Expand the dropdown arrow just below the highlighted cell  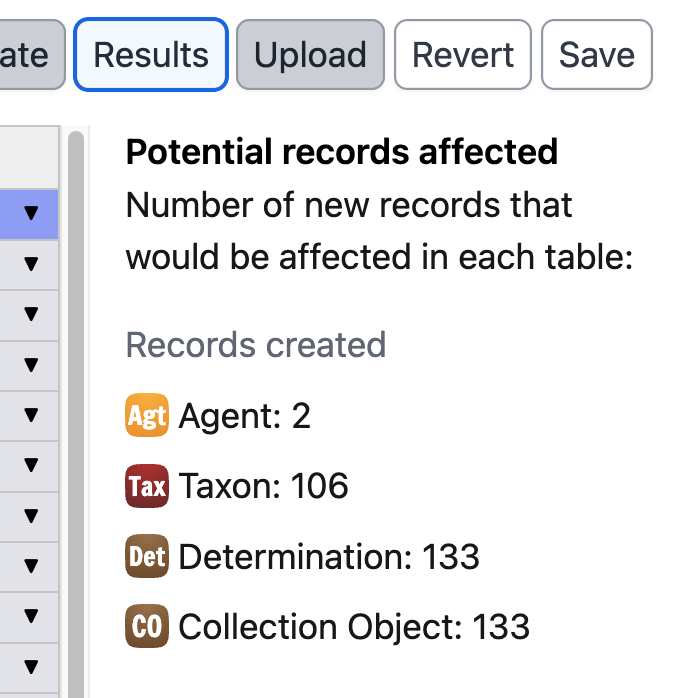(31, 264)
